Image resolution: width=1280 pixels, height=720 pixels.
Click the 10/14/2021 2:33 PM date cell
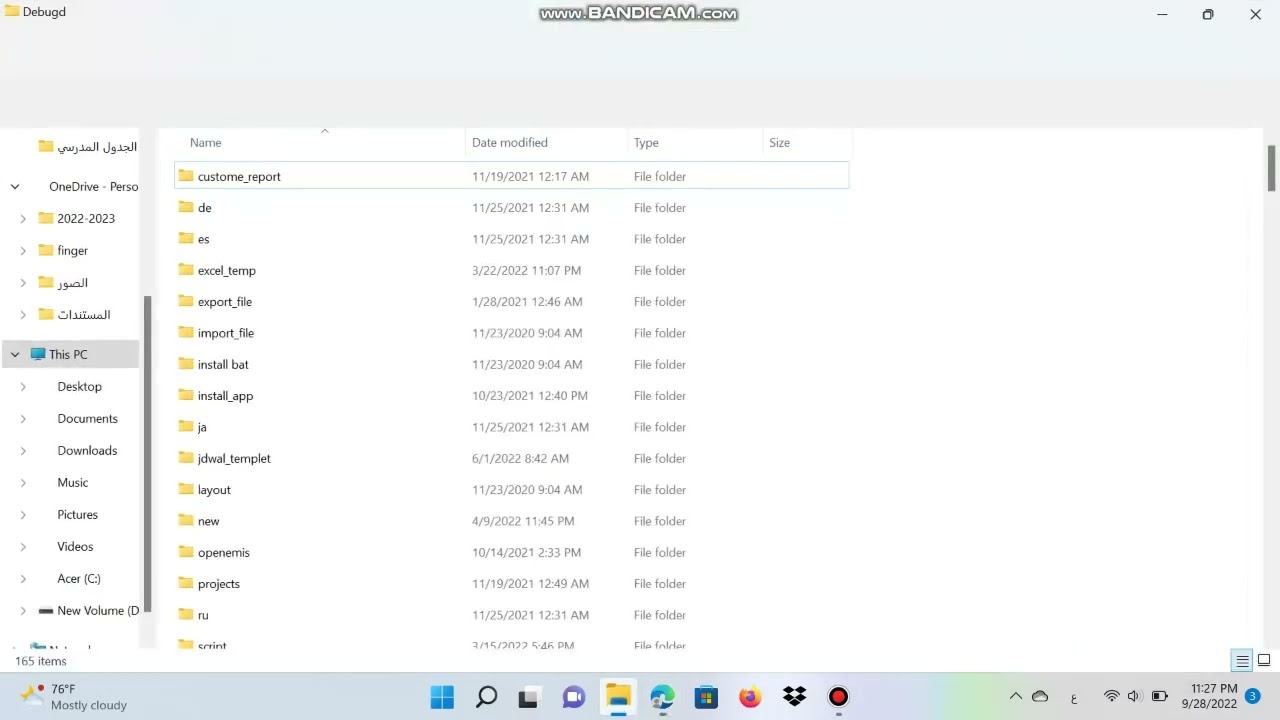526,552
